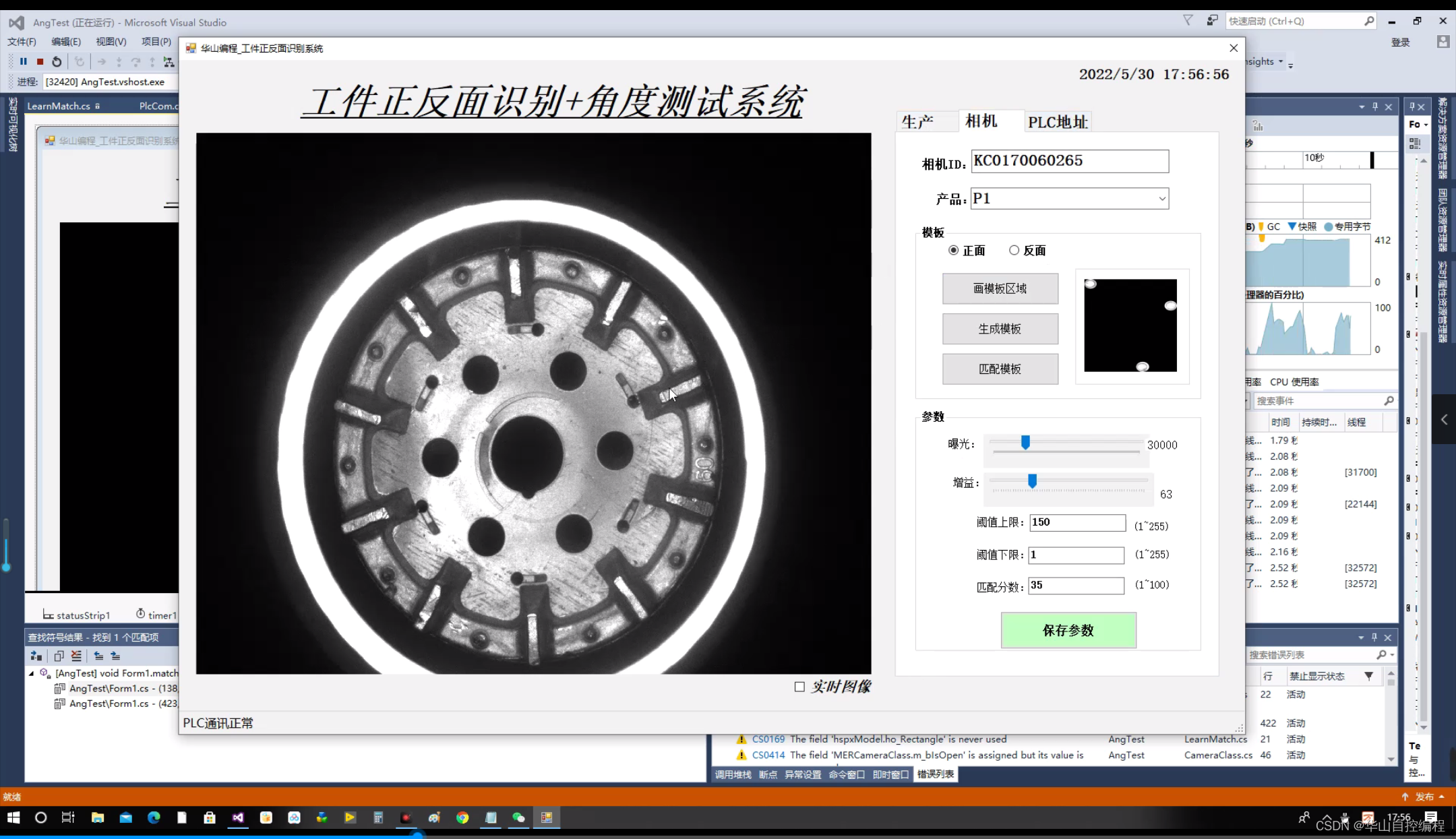The height and width of the screenshot is (839, 1456).
Task: Click the Visual Studio search magnifier icon
Action: tap(1368, 21)
